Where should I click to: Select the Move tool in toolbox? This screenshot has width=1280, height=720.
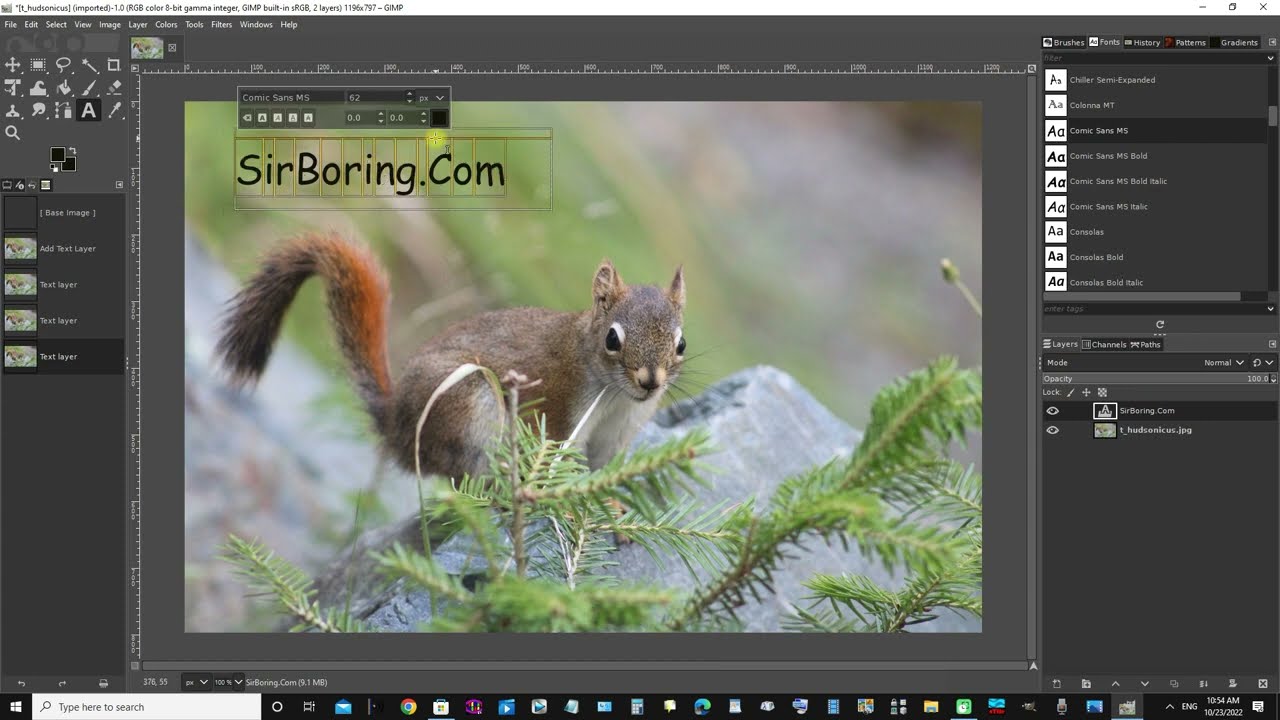click(x=13, y=65)
